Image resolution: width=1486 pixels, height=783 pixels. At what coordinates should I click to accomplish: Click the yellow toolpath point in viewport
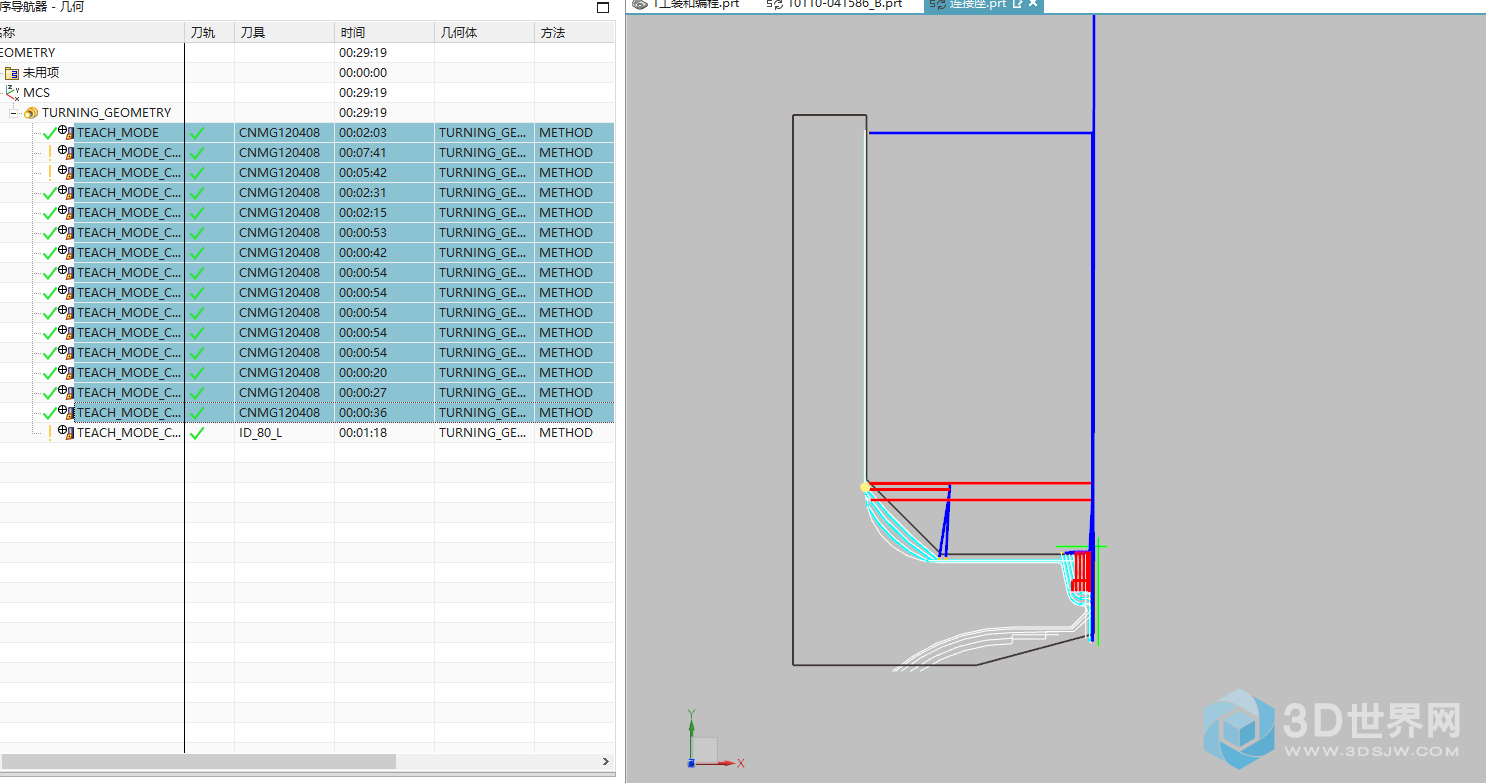[x=865, y=487]
